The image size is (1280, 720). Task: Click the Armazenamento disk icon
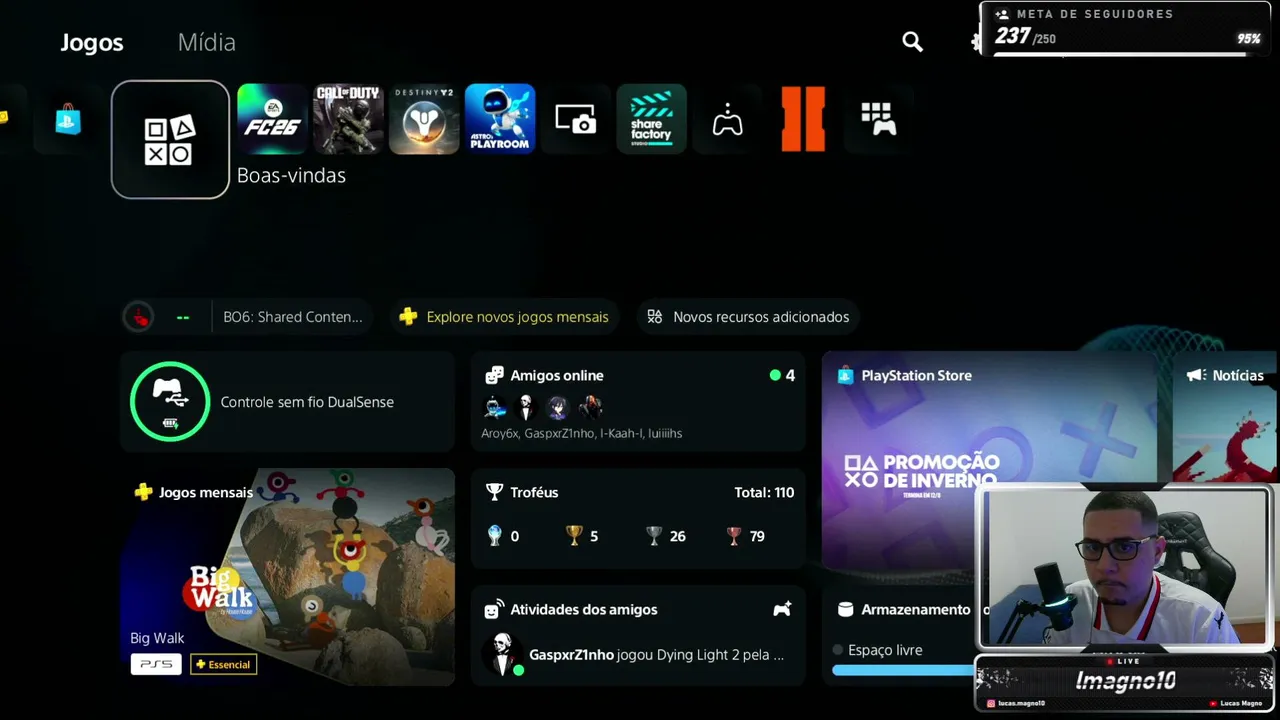(845, 610)
